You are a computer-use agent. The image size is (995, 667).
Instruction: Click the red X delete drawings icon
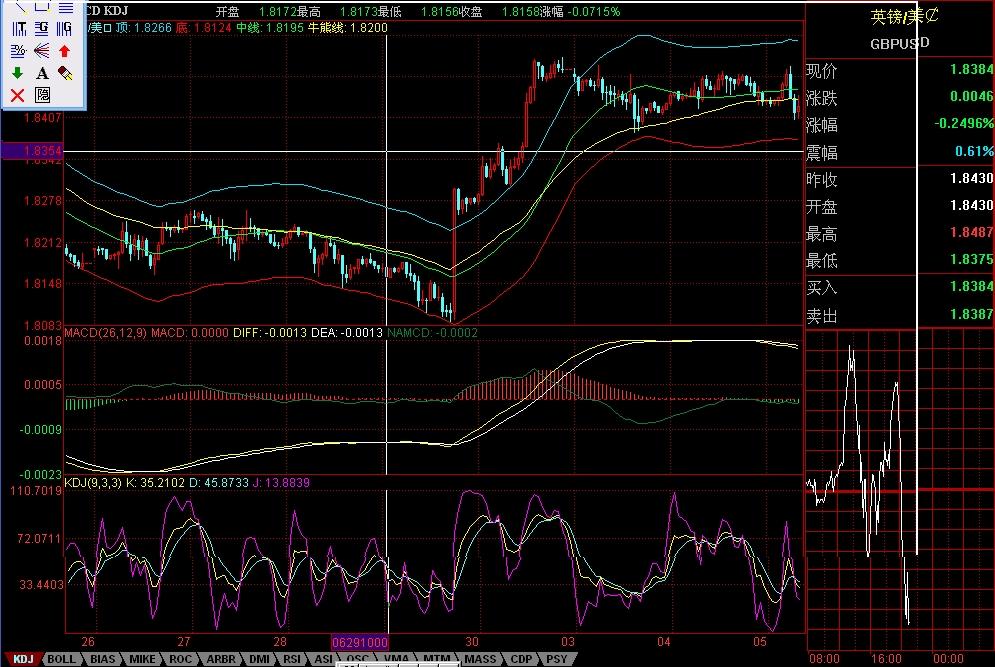tap(17, 95)
